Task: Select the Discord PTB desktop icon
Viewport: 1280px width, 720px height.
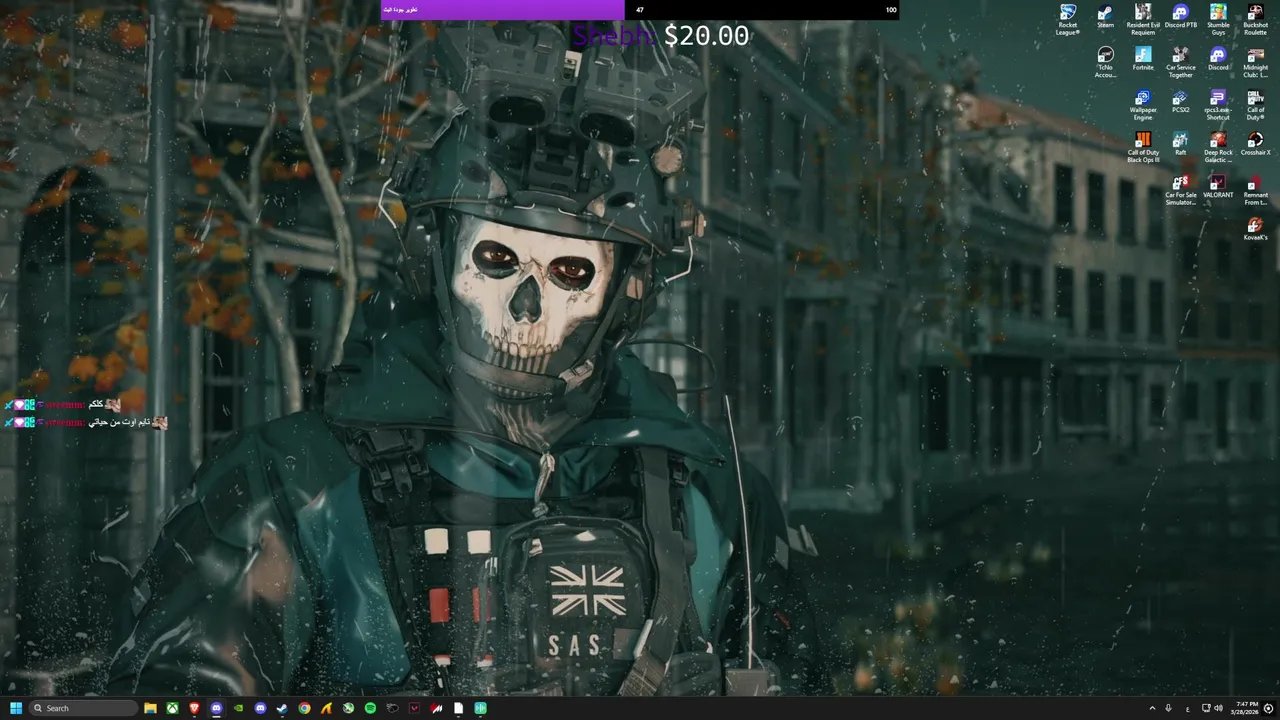Action: [1180, 16]
